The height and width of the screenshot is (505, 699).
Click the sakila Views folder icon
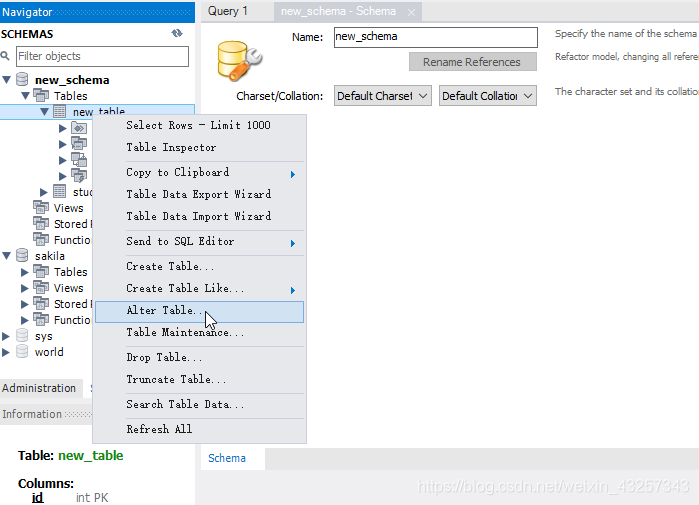[41, 287]
